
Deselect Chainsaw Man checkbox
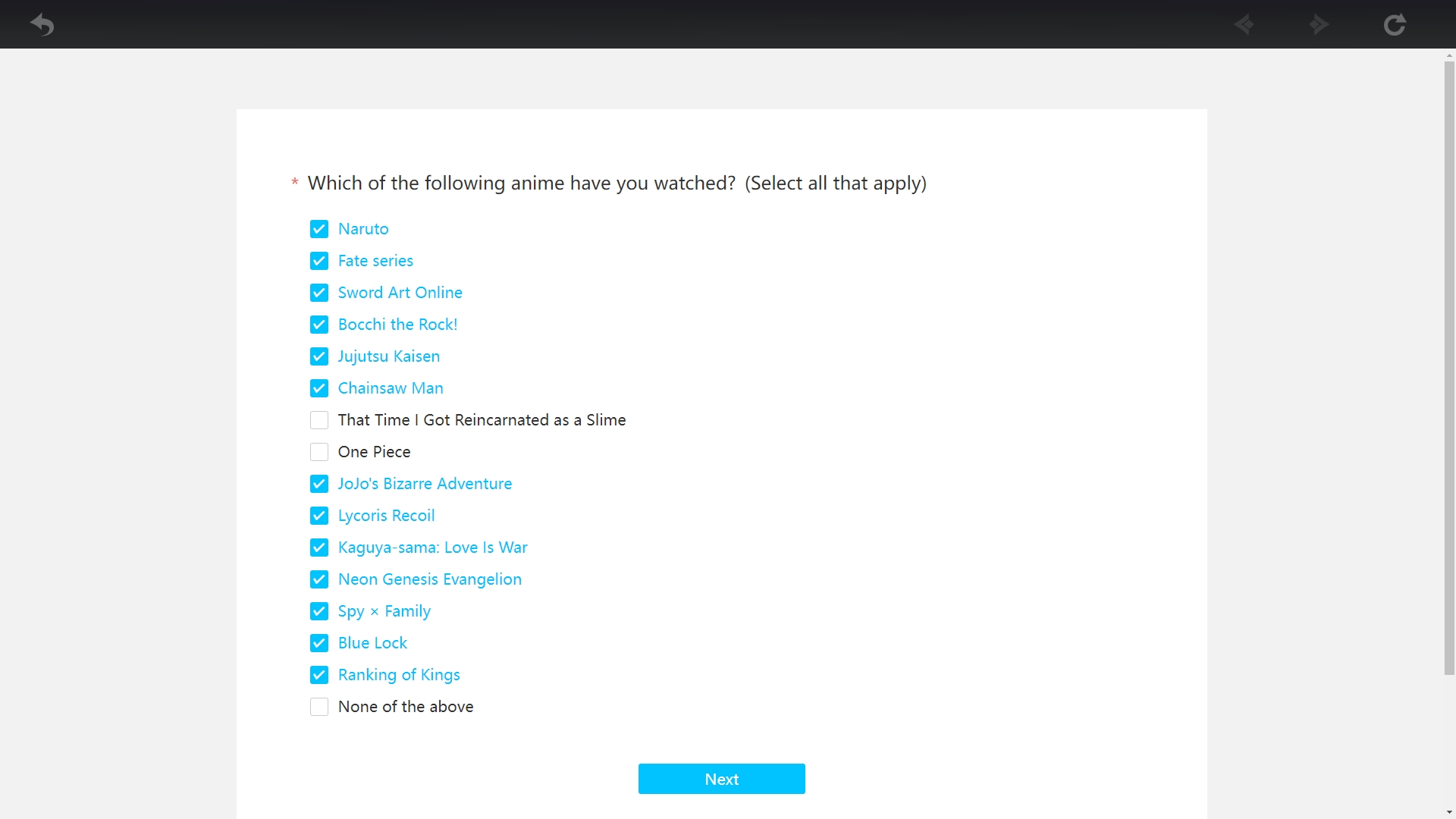tap(319, 388)
